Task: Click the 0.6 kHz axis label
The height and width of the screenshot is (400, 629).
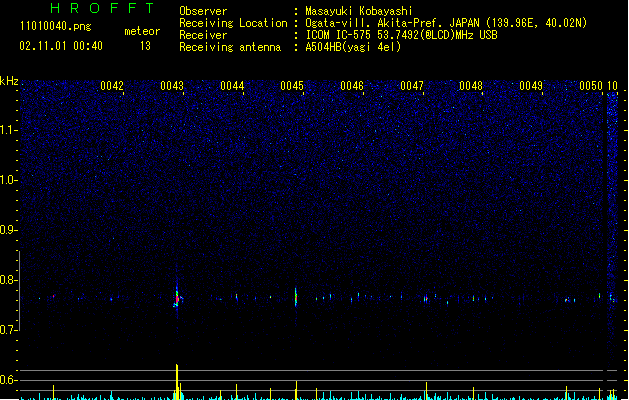Action: (9, 380)
